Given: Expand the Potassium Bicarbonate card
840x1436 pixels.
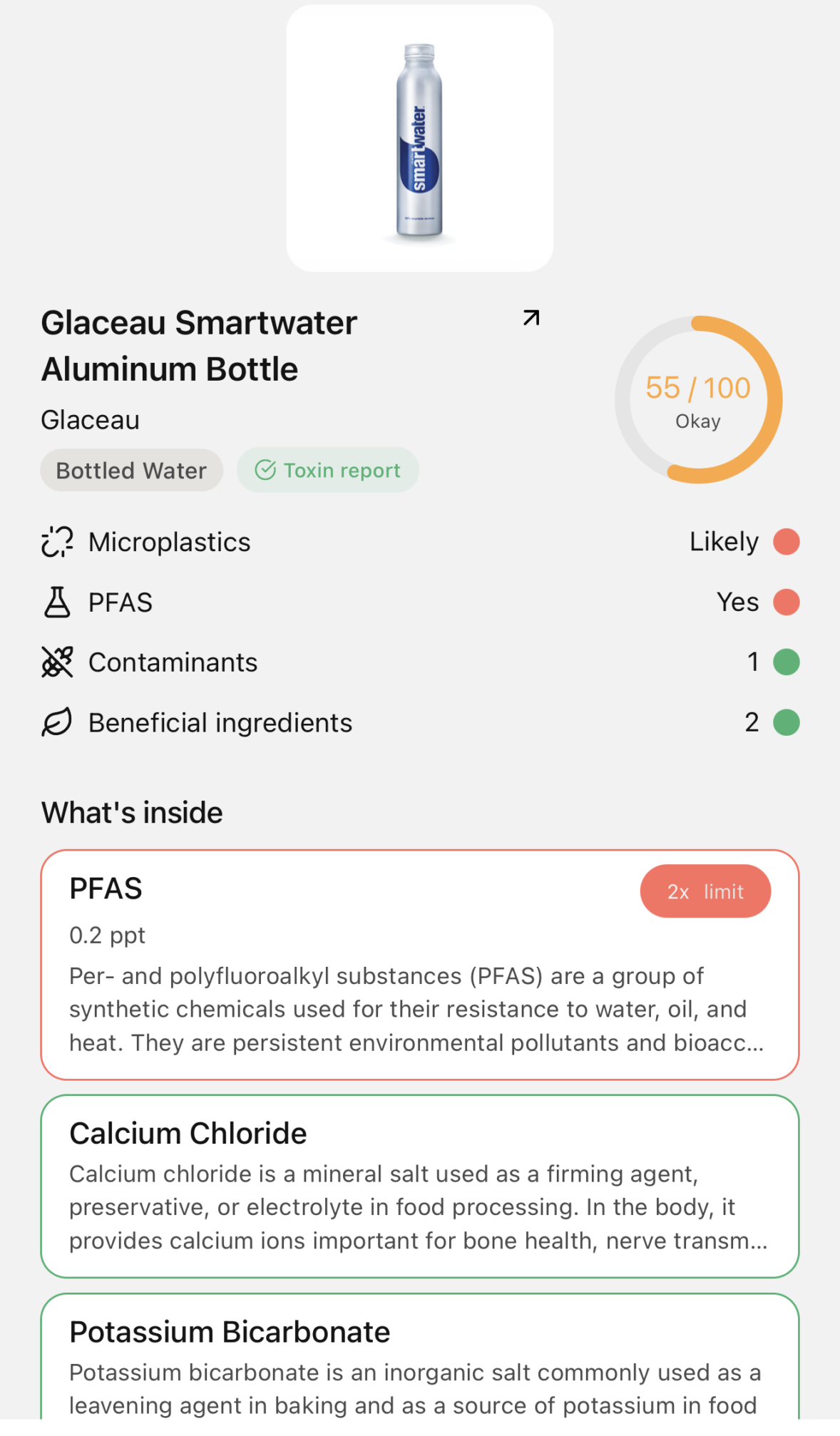Looking at the screenshot, I should [x=419, y=1362].
